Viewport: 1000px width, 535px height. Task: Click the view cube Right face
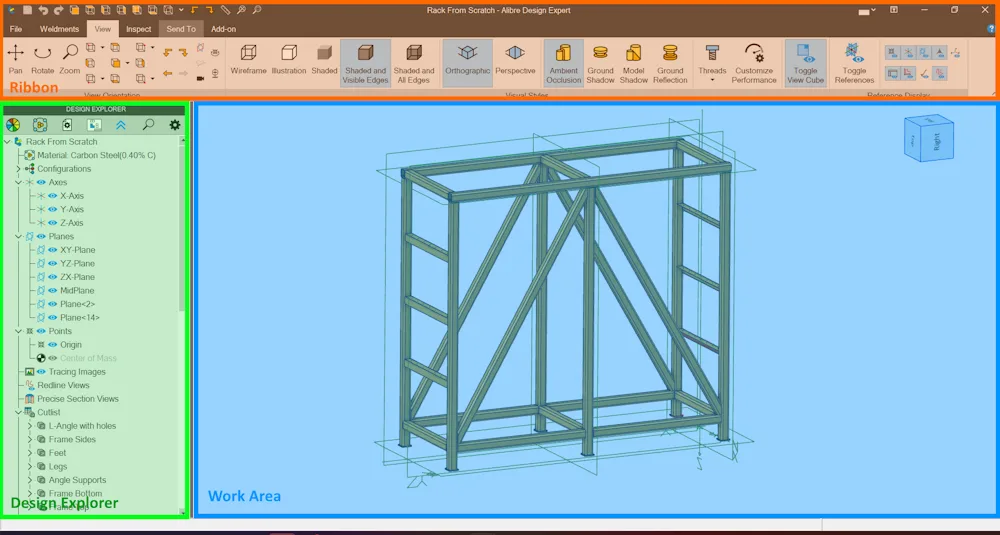pyautogui.click(x=936, y=142)
